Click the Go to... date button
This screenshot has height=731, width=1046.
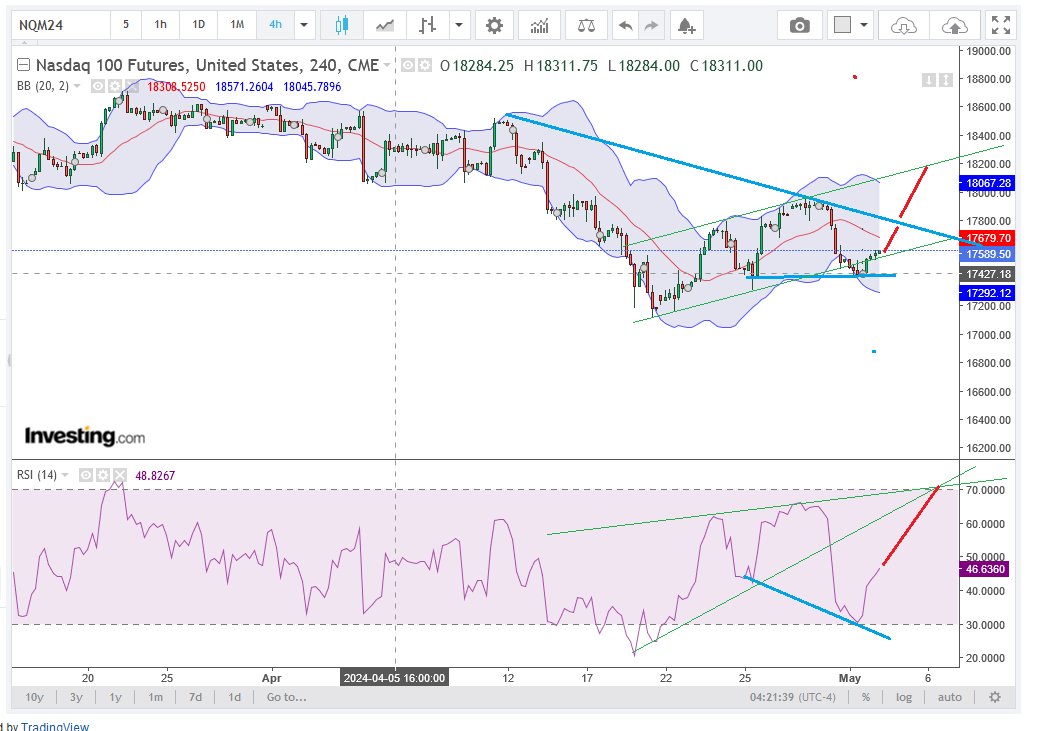[287, 697]
